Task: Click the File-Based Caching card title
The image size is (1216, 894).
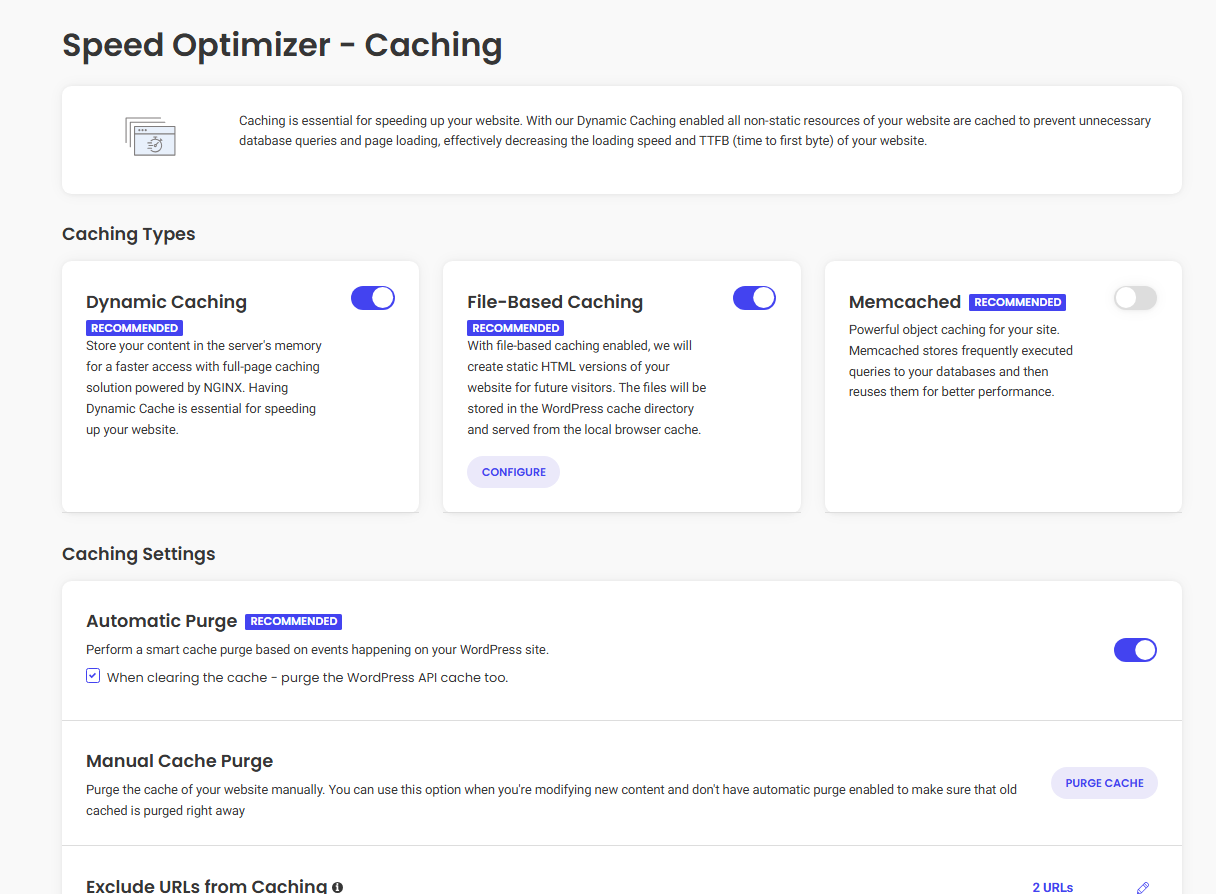Action: (555, 302)
